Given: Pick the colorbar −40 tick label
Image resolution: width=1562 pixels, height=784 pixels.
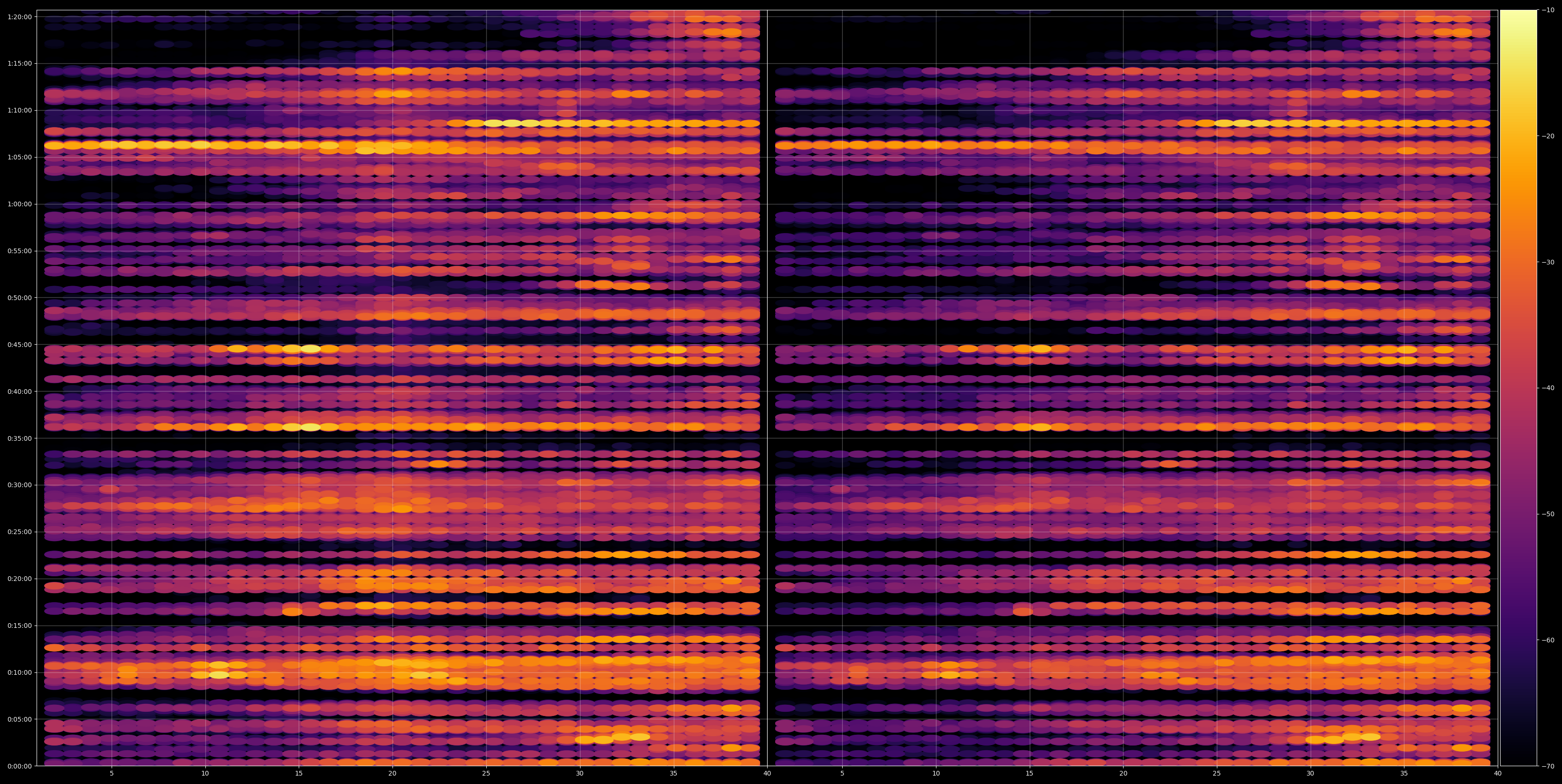Looking at the screenshot, I should click(1548, 388).
